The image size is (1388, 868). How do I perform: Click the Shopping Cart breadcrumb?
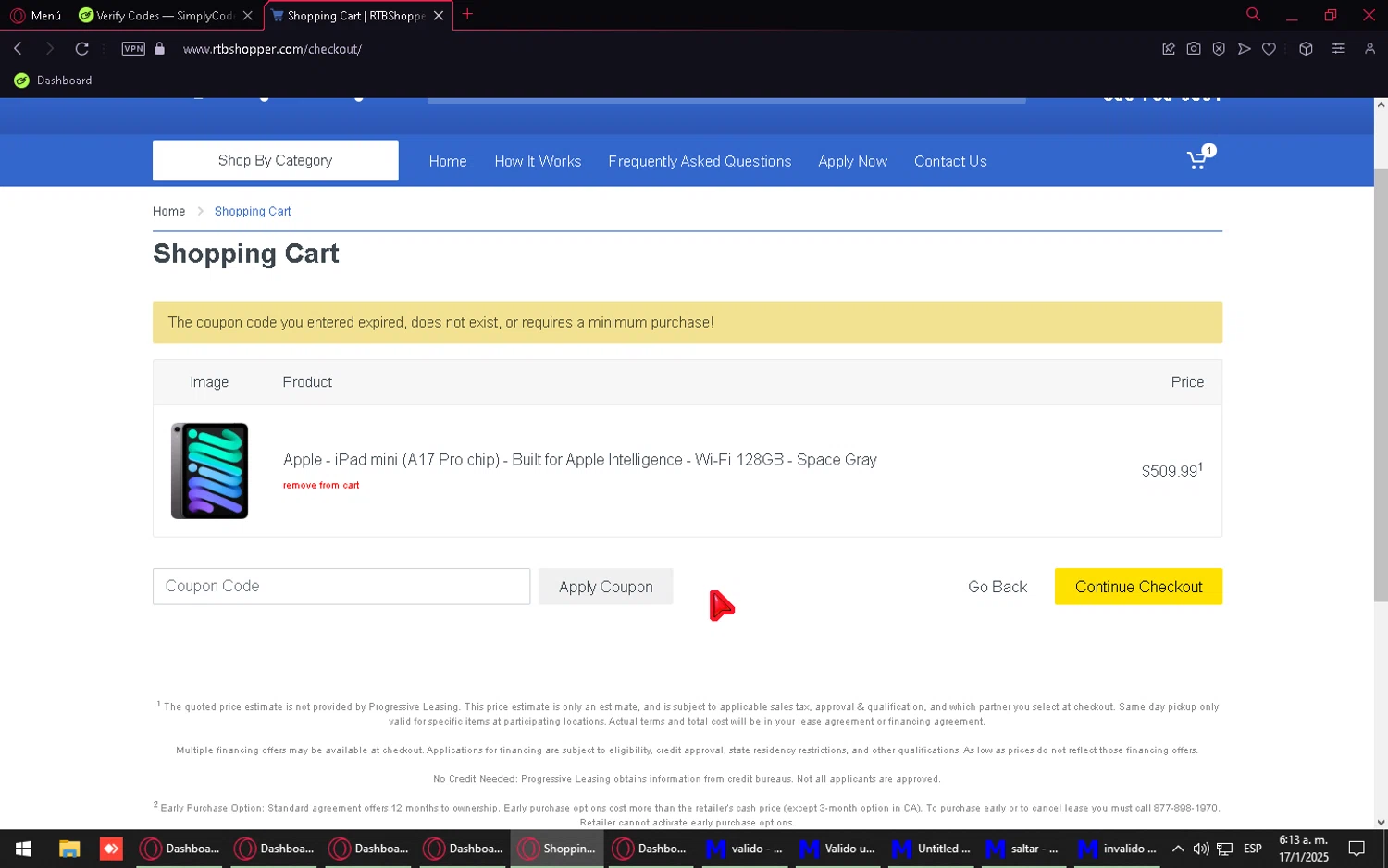pos(253,211)
